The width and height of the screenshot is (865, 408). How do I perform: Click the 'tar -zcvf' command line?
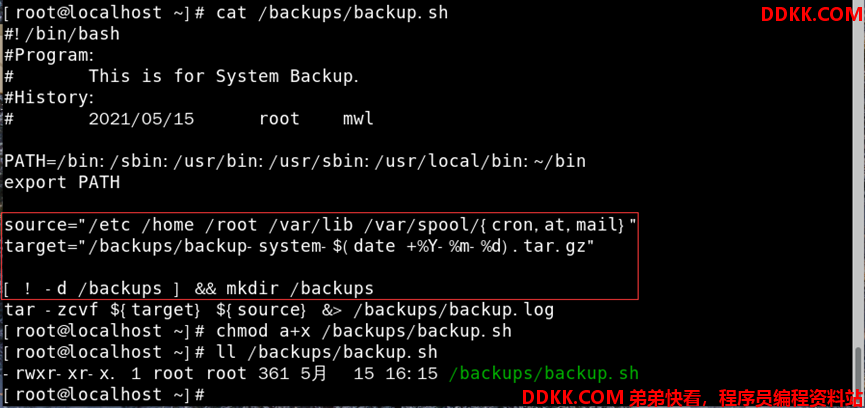click(x=279, y=310)
